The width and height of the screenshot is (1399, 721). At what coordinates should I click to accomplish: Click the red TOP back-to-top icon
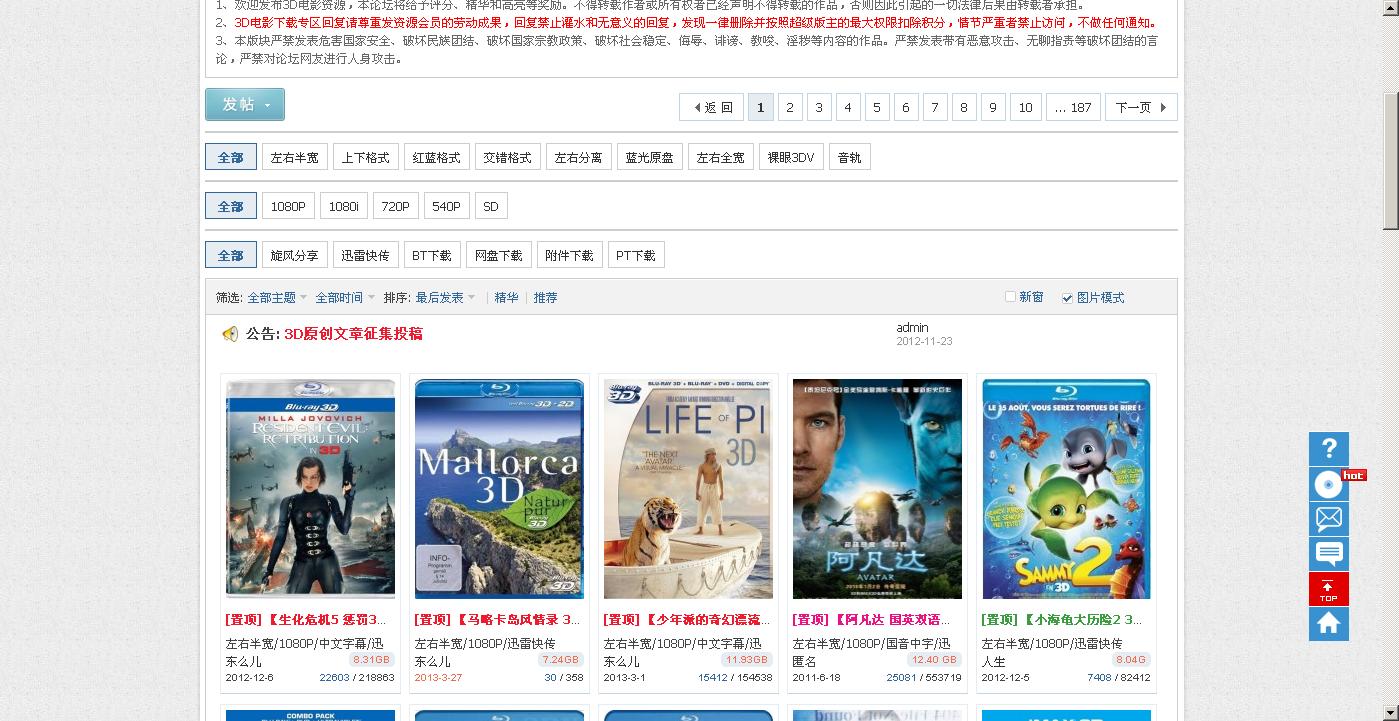pyautogui.click(x=1328, y=589)
